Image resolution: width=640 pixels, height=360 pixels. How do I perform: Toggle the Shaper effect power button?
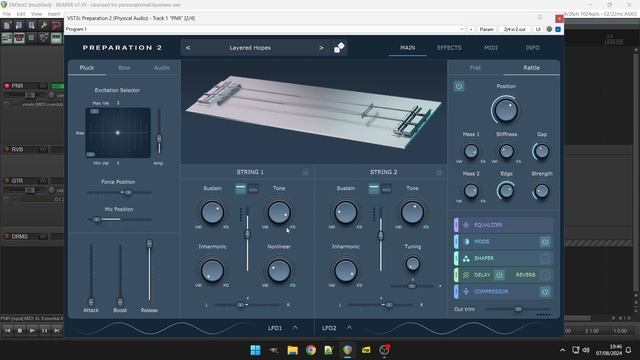click(x=545, y=258)
